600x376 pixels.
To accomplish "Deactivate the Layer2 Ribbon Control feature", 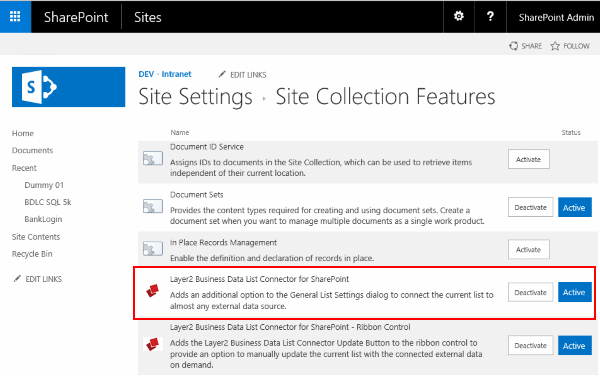I will coord(530,345).
